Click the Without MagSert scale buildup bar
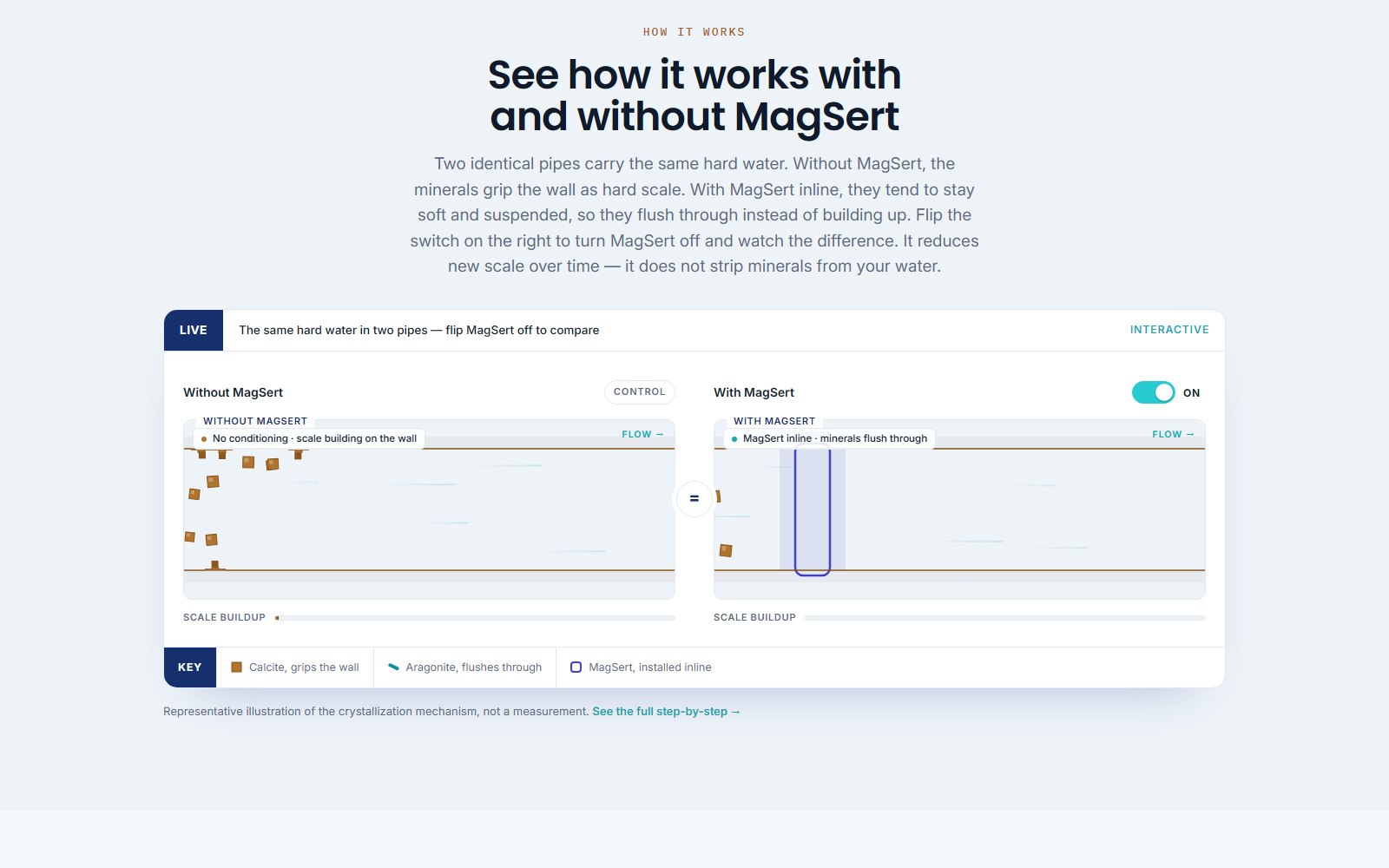Viewport: 1389px width, 868px height. tap(475, 618)
